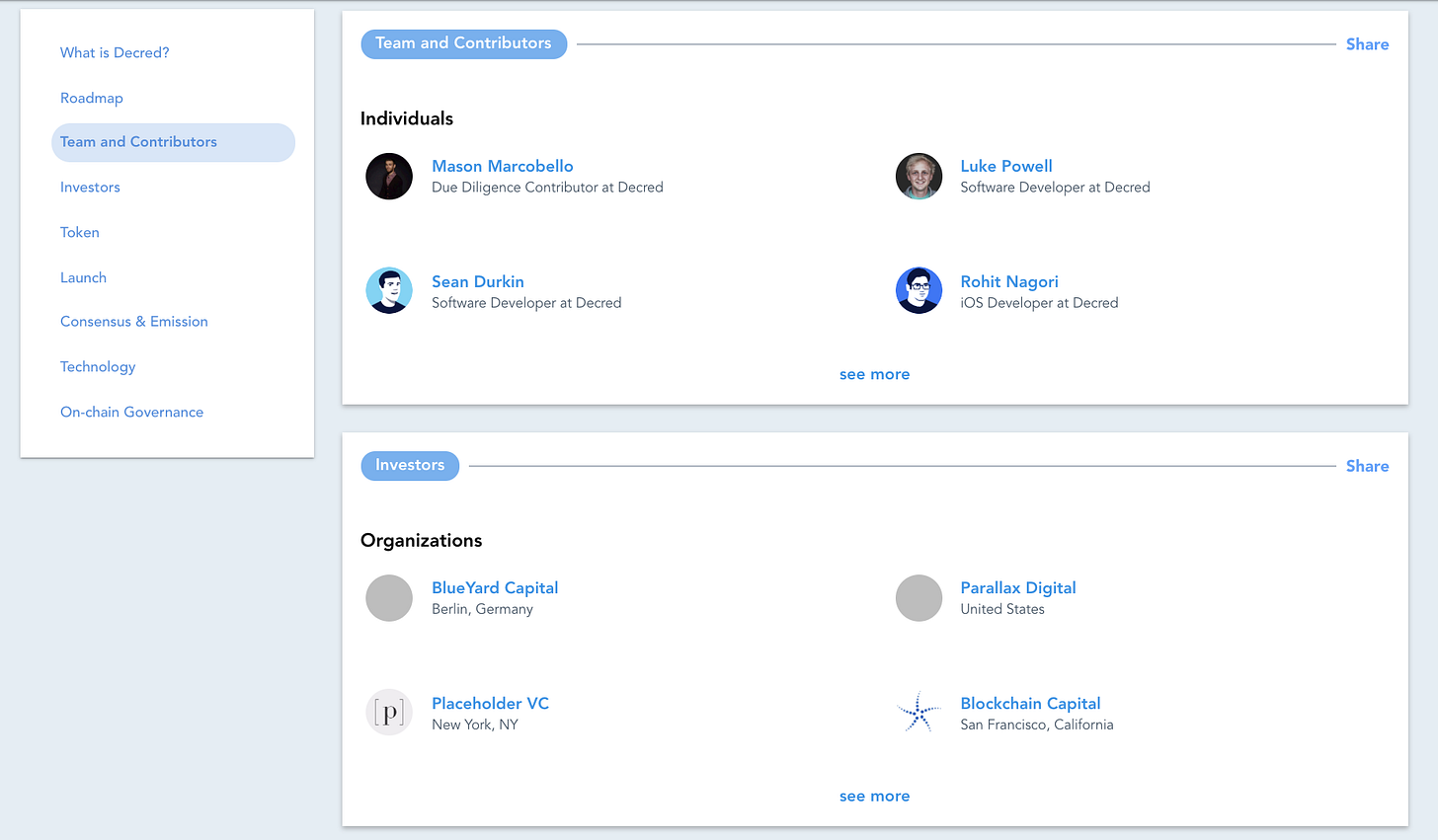Viewport: 1438px width, 840px height.
Task: Click the Team and Contributors header badge
Action: pos(464,43)
